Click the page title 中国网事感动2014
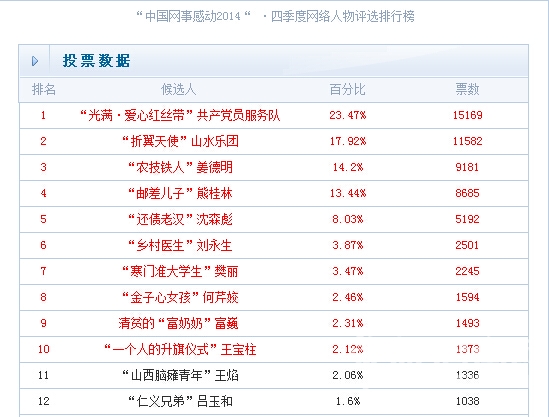Viewport: 549px width, 417px height. tap(193, 16)
